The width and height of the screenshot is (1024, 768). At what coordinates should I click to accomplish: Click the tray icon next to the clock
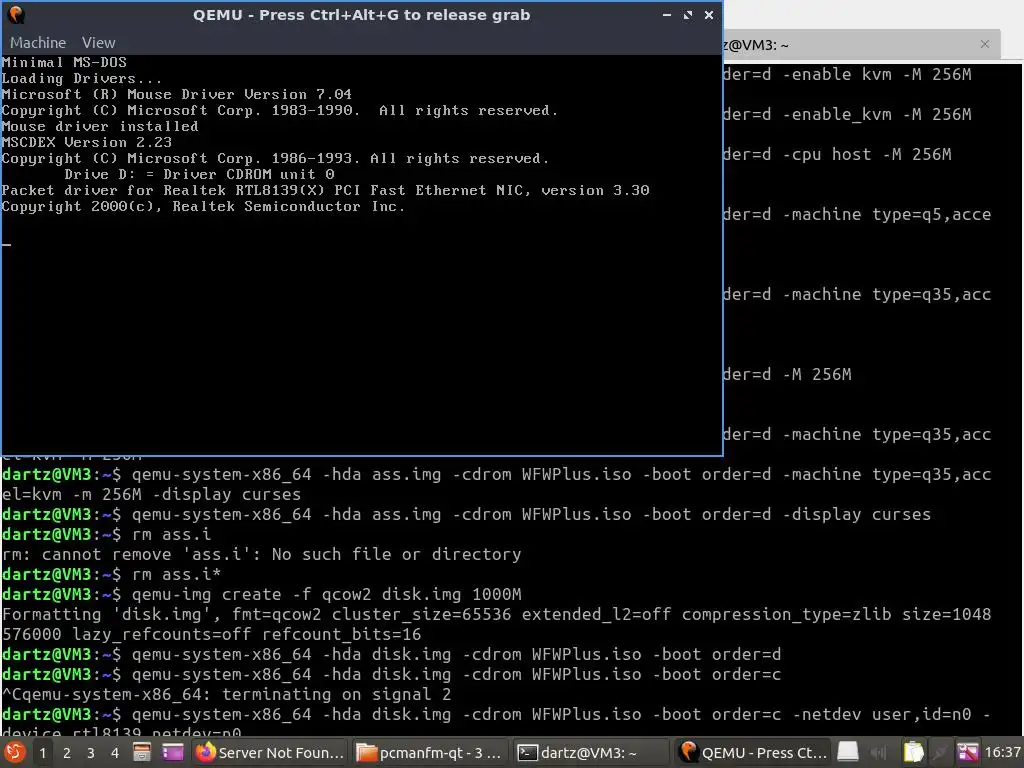[968, 752]
